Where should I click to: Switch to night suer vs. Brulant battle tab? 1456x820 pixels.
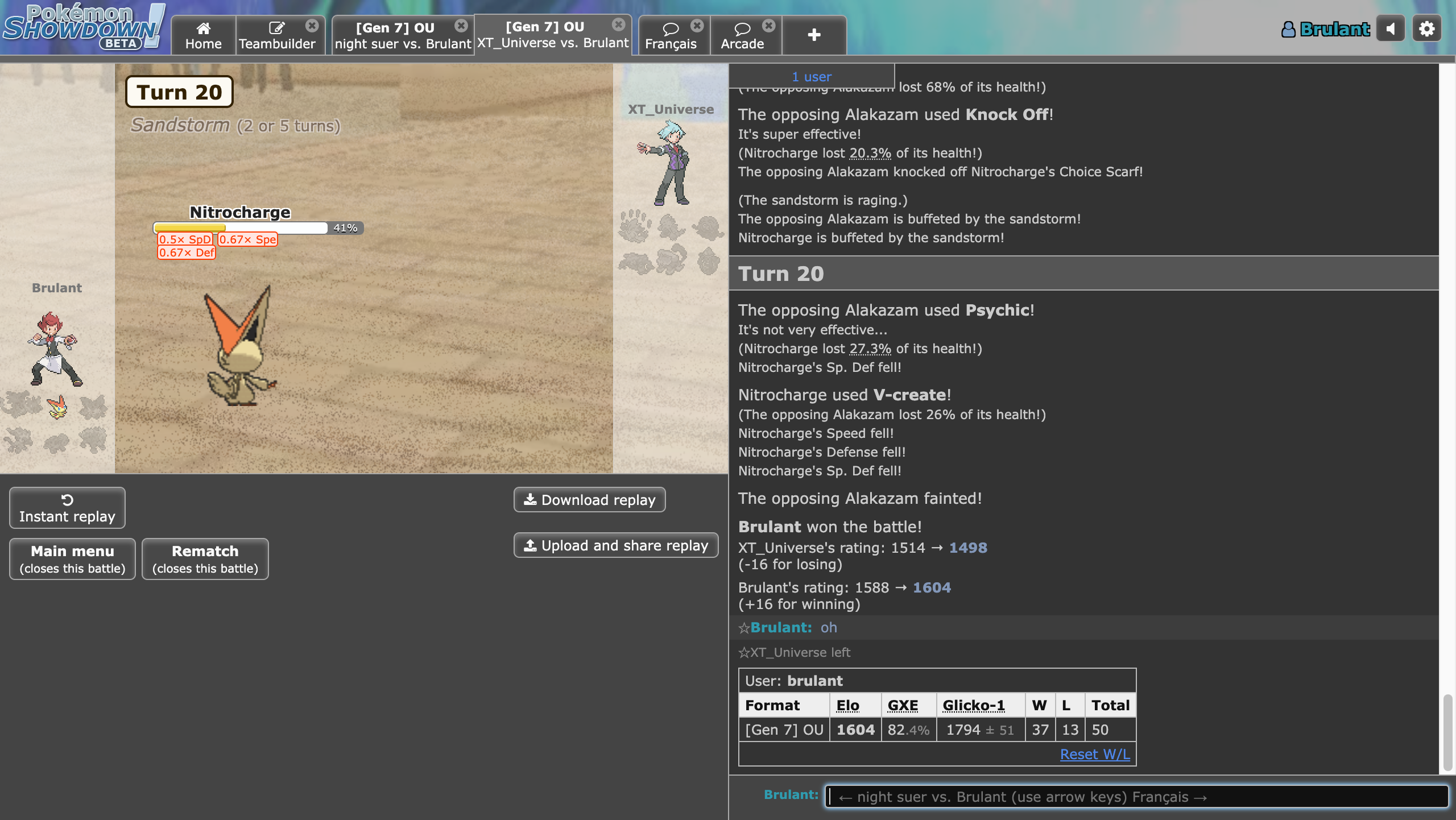click(403, 35)
